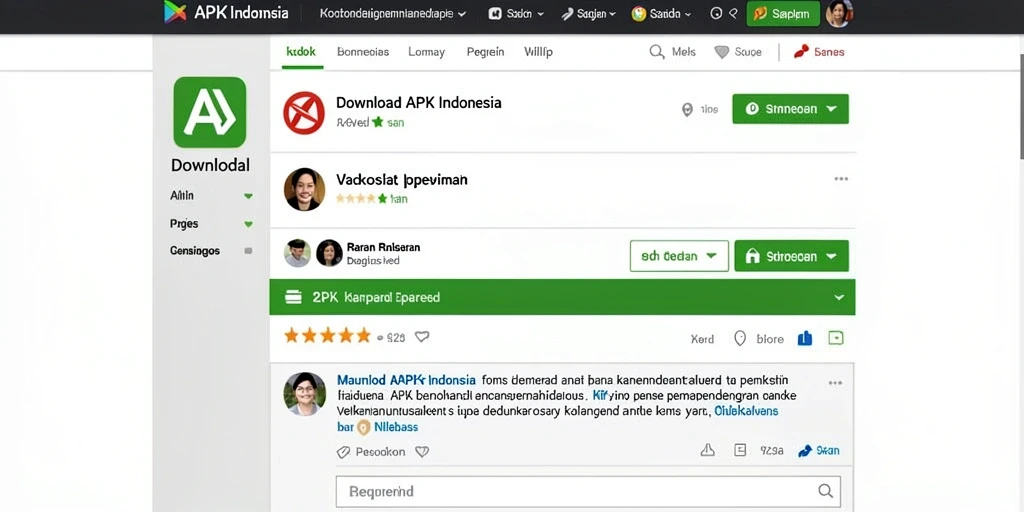The image size is (1024, 512).
Task: Click the lower green Stnoecan lock button
Action: [x=792, y=256]
